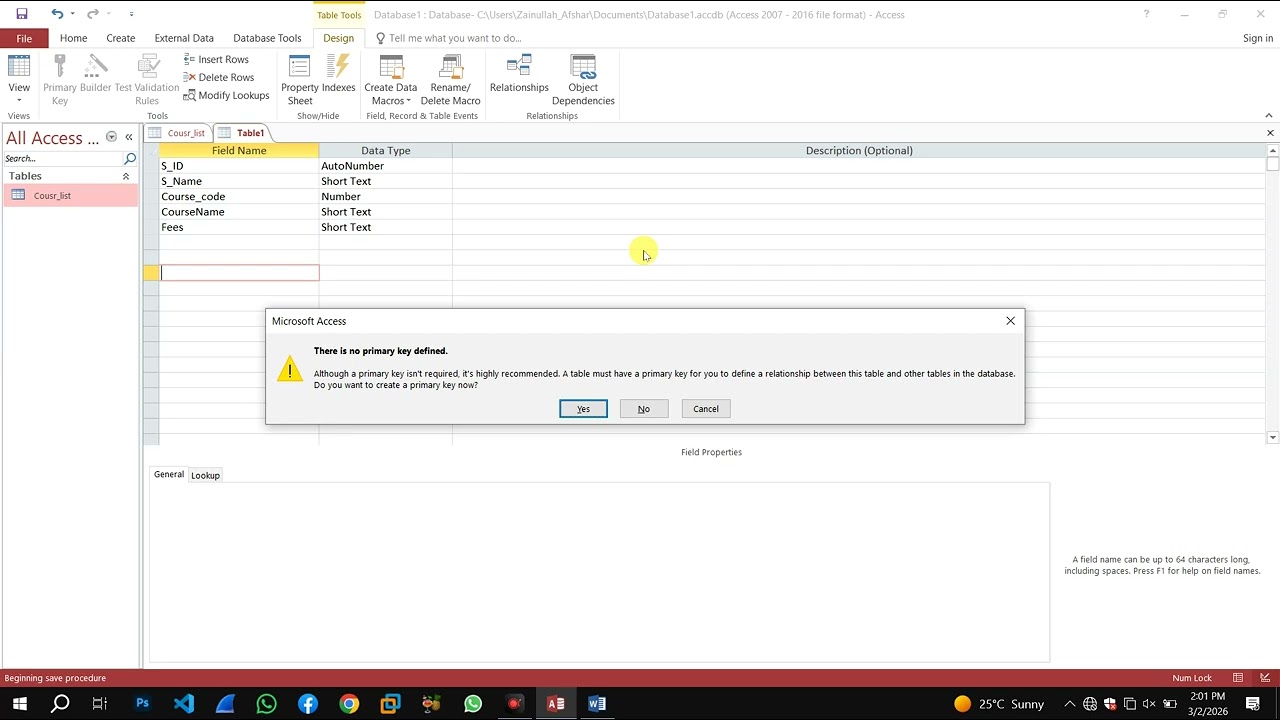Open the Indexes lightning icon

(x=338, y=66)
